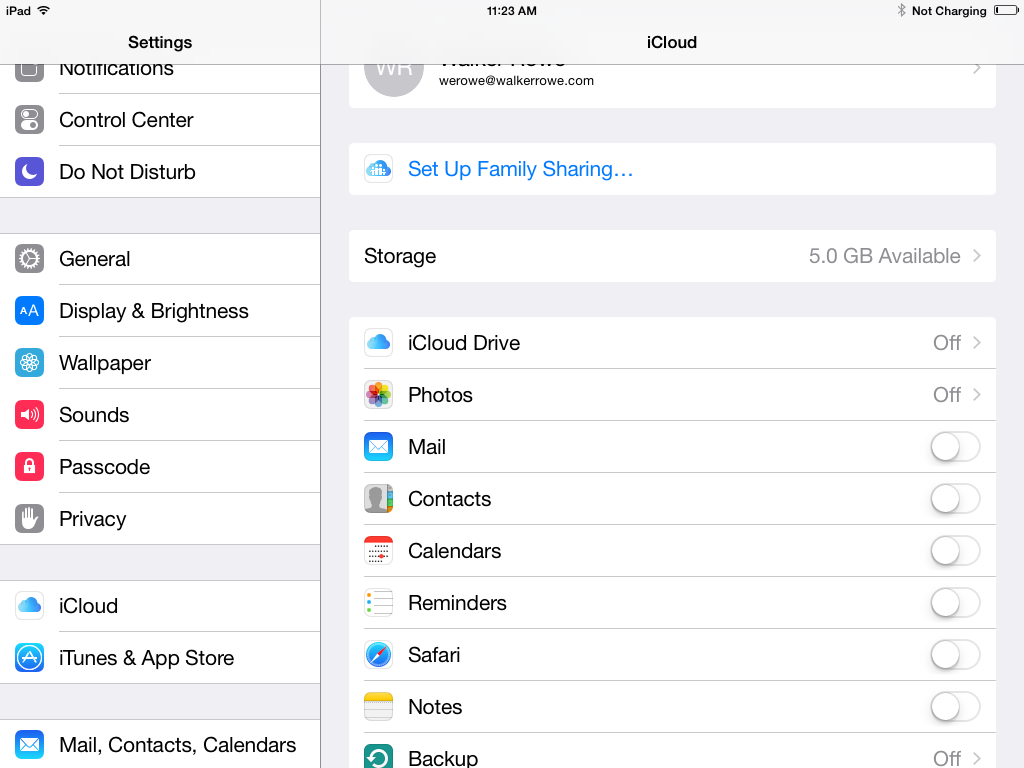This screenshot has height=768, width=1024.
Task: Open iTunes & App Store settings
Action: (x=160, y=658)
